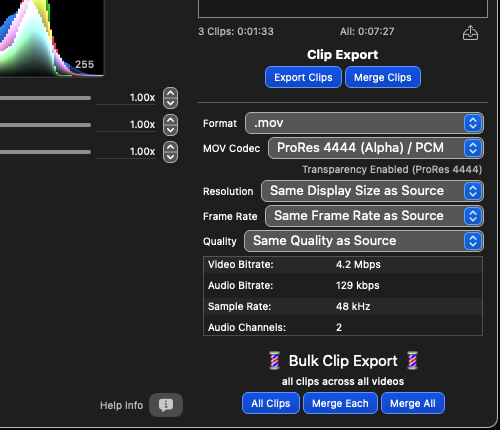Viewport: 500px width, 430px height.
Task: Increase the first 1.00x stepper value
Action: (170, 93)
